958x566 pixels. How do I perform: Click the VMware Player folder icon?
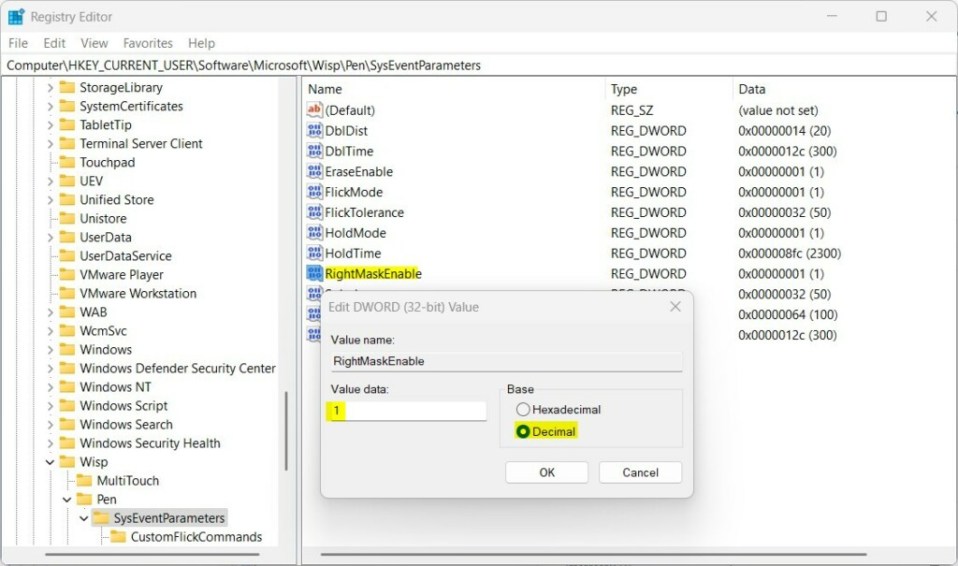click(x=67, y=275)
